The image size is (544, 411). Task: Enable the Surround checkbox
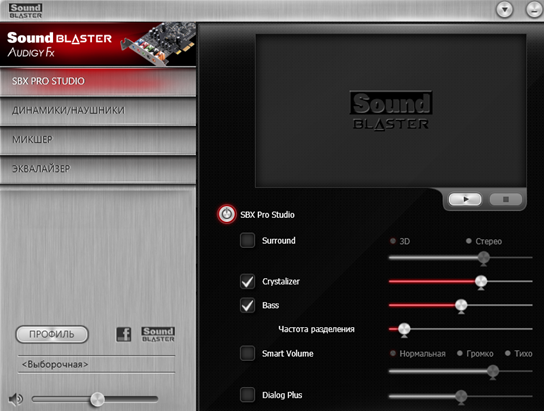point(247,240)
